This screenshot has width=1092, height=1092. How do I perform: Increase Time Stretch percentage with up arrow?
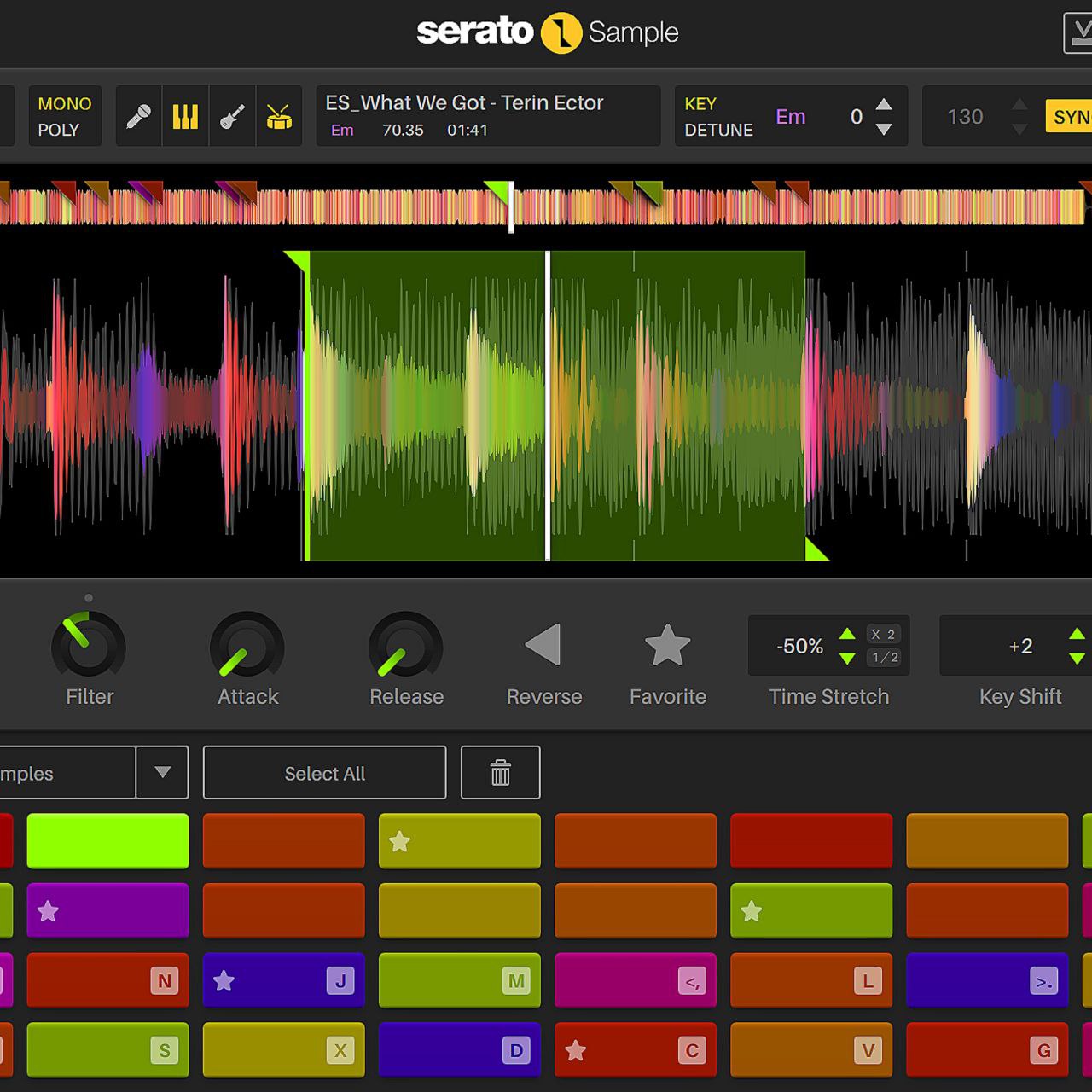tap(847, 634)
